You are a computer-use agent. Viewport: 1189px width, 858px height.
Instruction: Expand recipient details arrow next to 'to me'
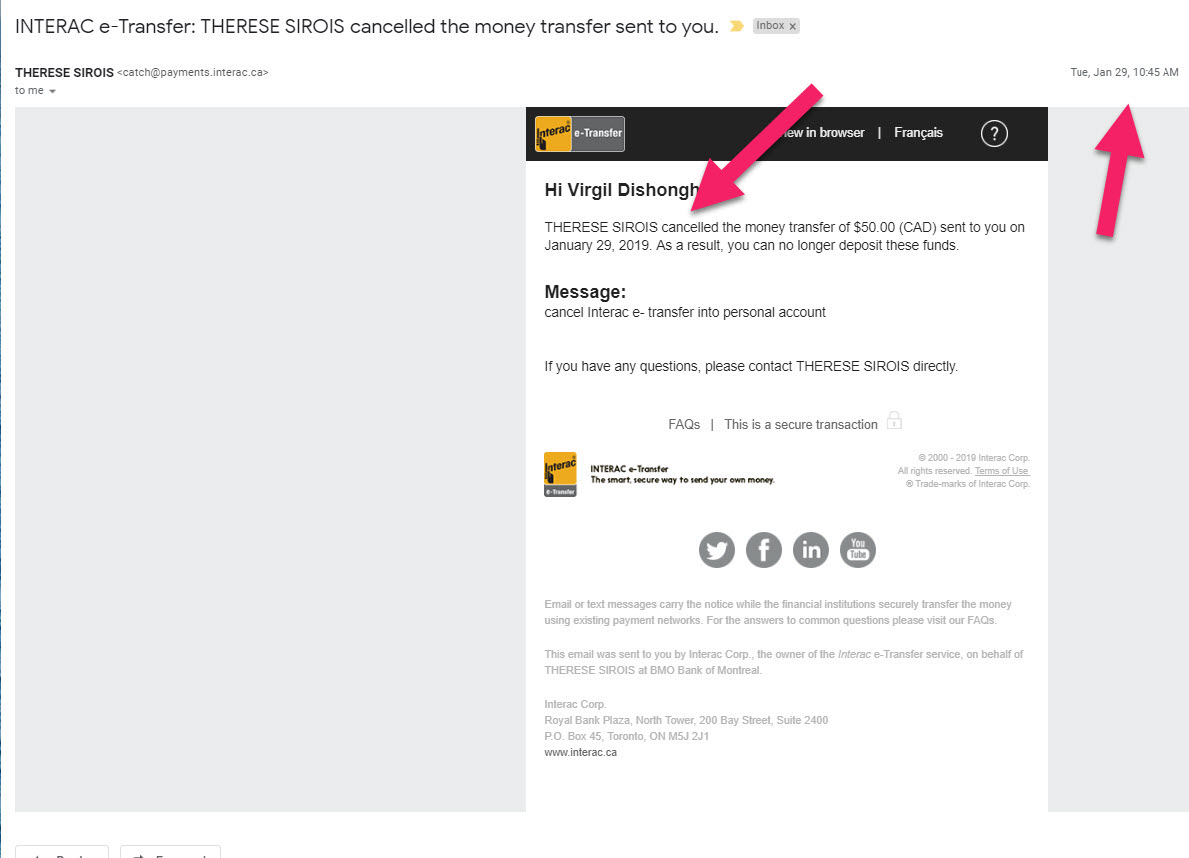(52, 92)
